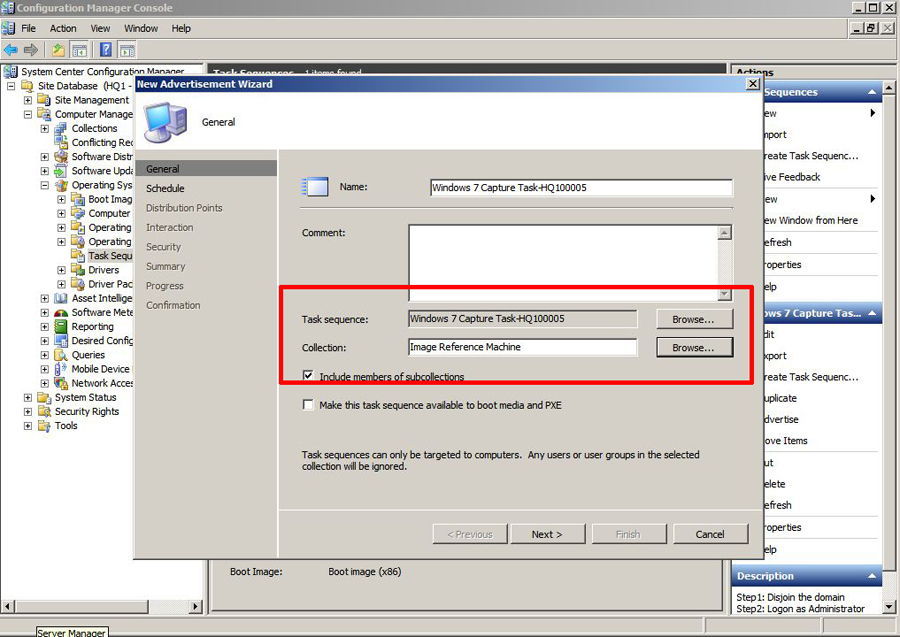Click Server Manager on the taskbar
This screenshot has width=900, height=637.
coord(71,632)
